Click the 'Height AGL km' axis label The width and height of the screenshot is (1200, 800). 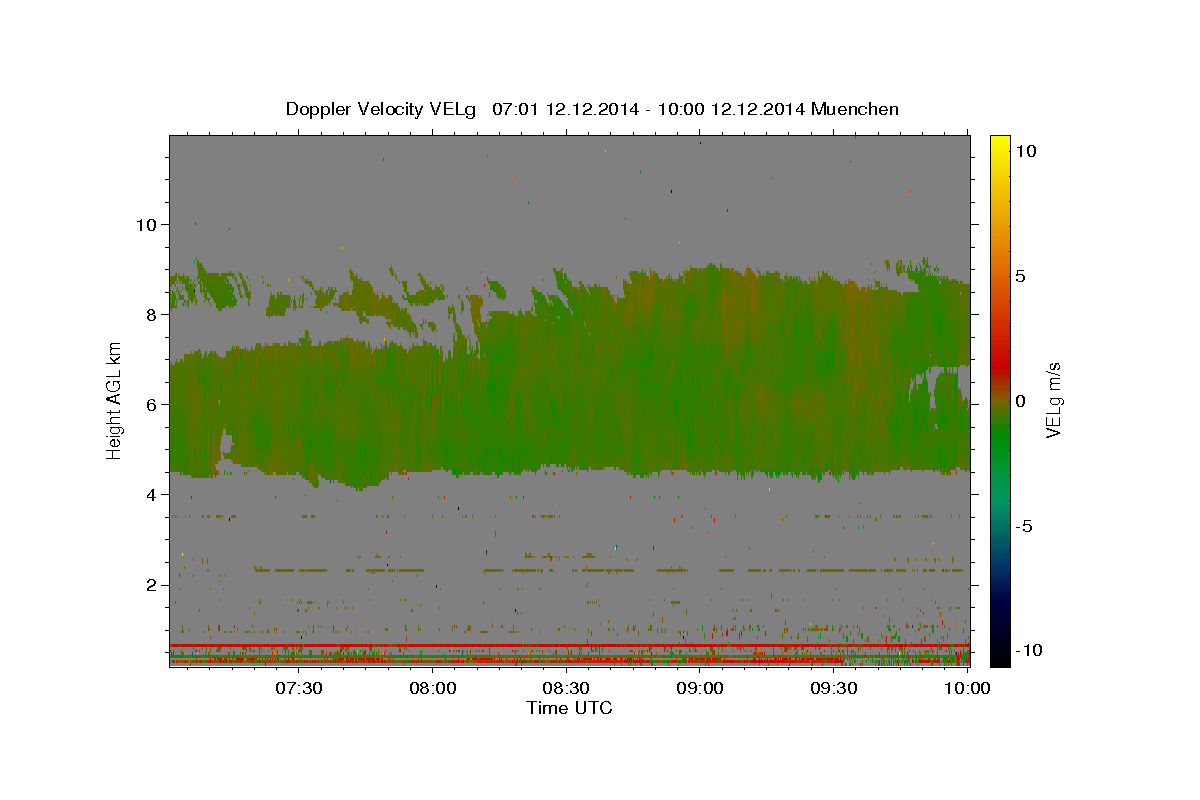(115, 400)
